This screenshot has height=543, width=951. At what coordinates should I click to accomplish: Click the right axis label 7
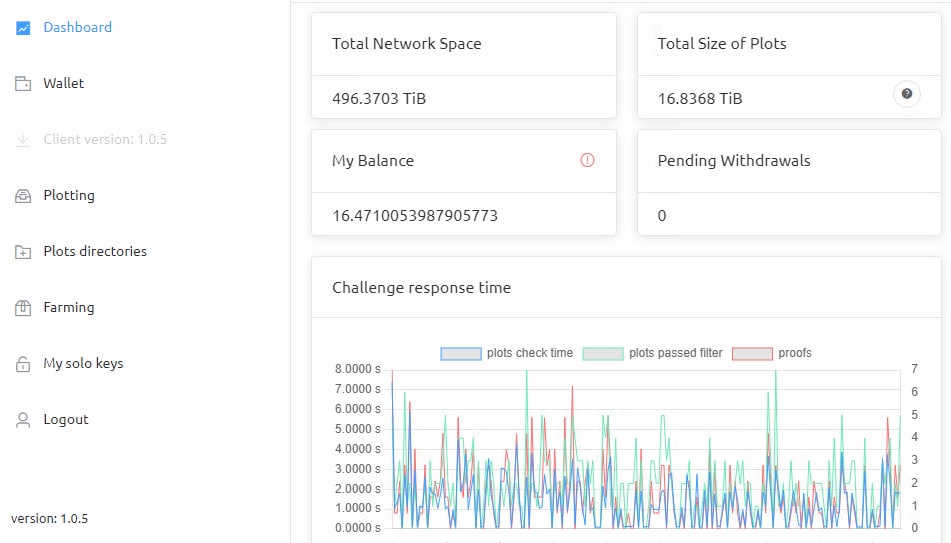pos(914,369)
